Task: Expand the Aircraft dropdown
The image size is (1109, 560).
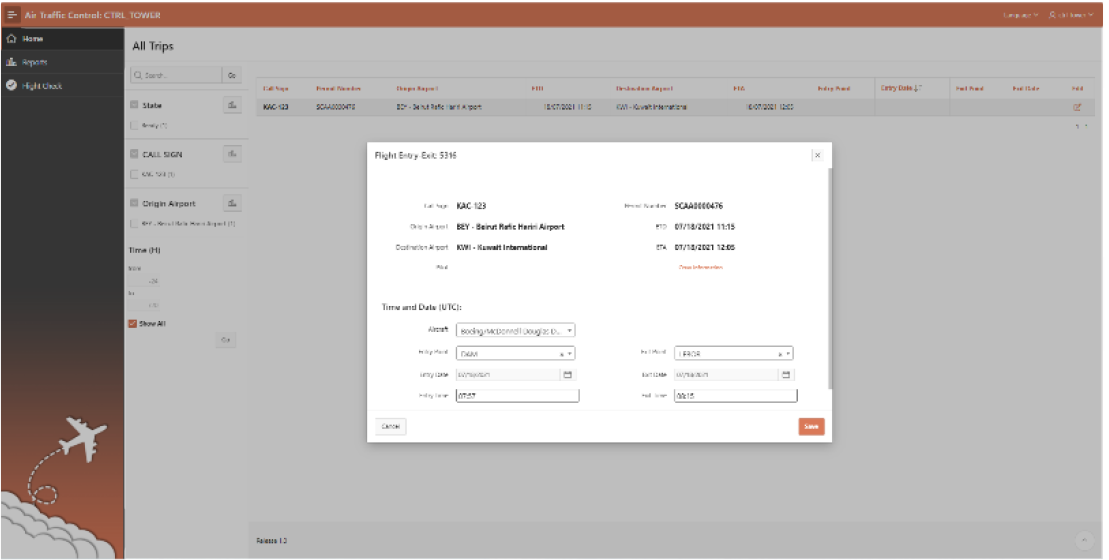Action: tap(569, 331)
